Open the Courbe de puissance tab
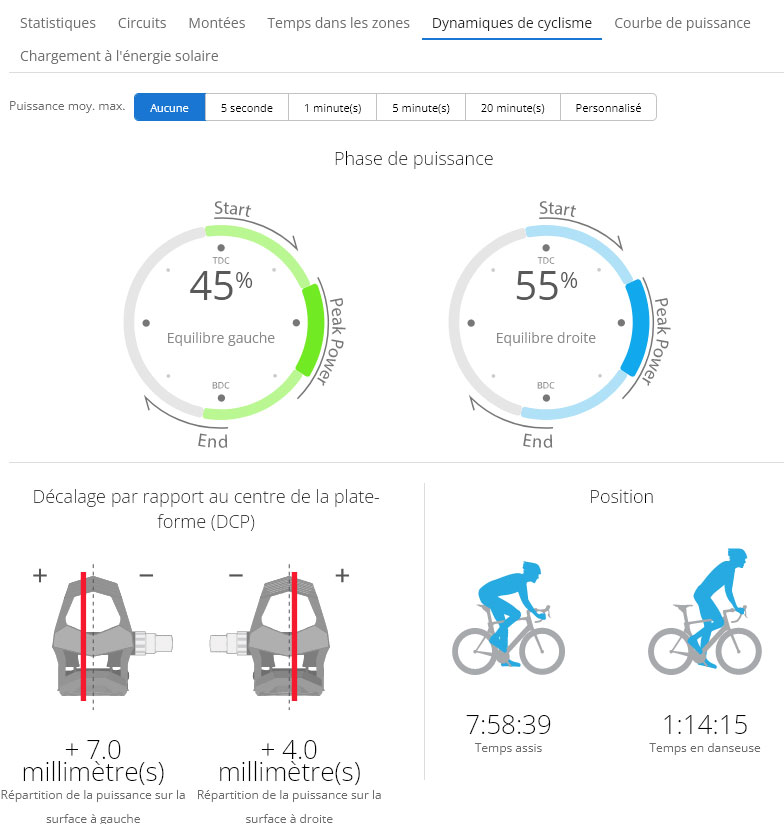The height and width of the screenshot is (824, 784). [682, 23]
